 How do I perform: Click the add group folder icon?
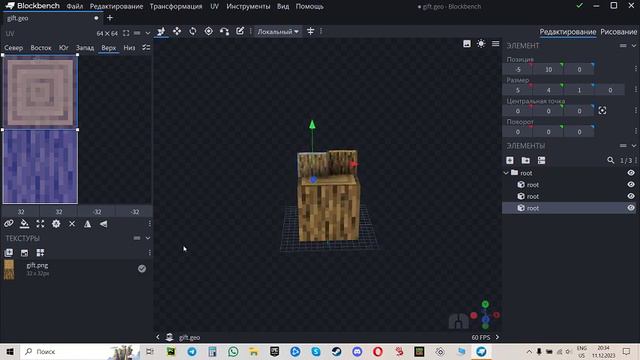(526, 160)
